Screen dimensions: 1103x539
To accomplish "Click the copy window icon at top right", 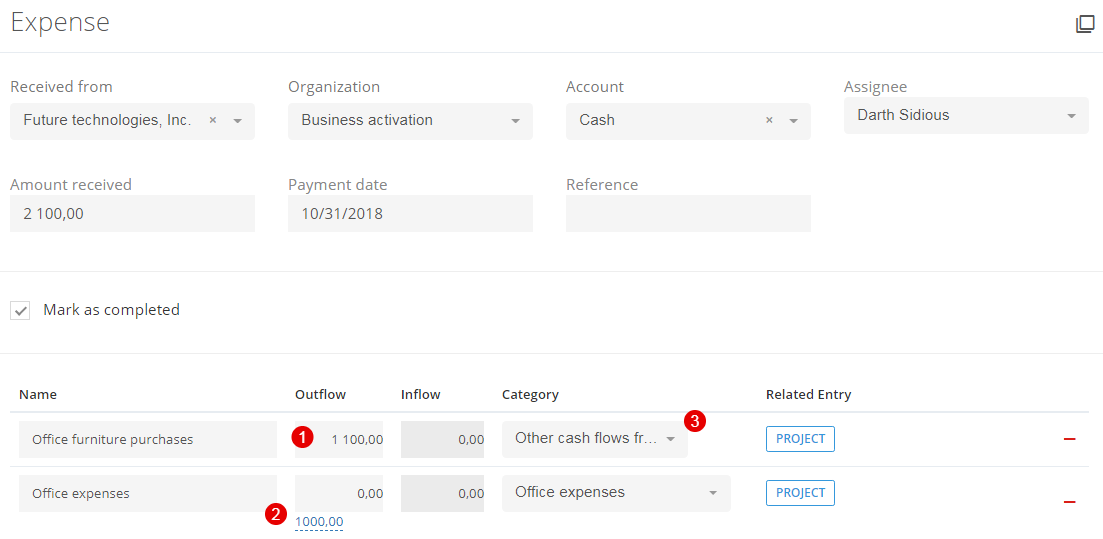I will tap(1085, 25).
